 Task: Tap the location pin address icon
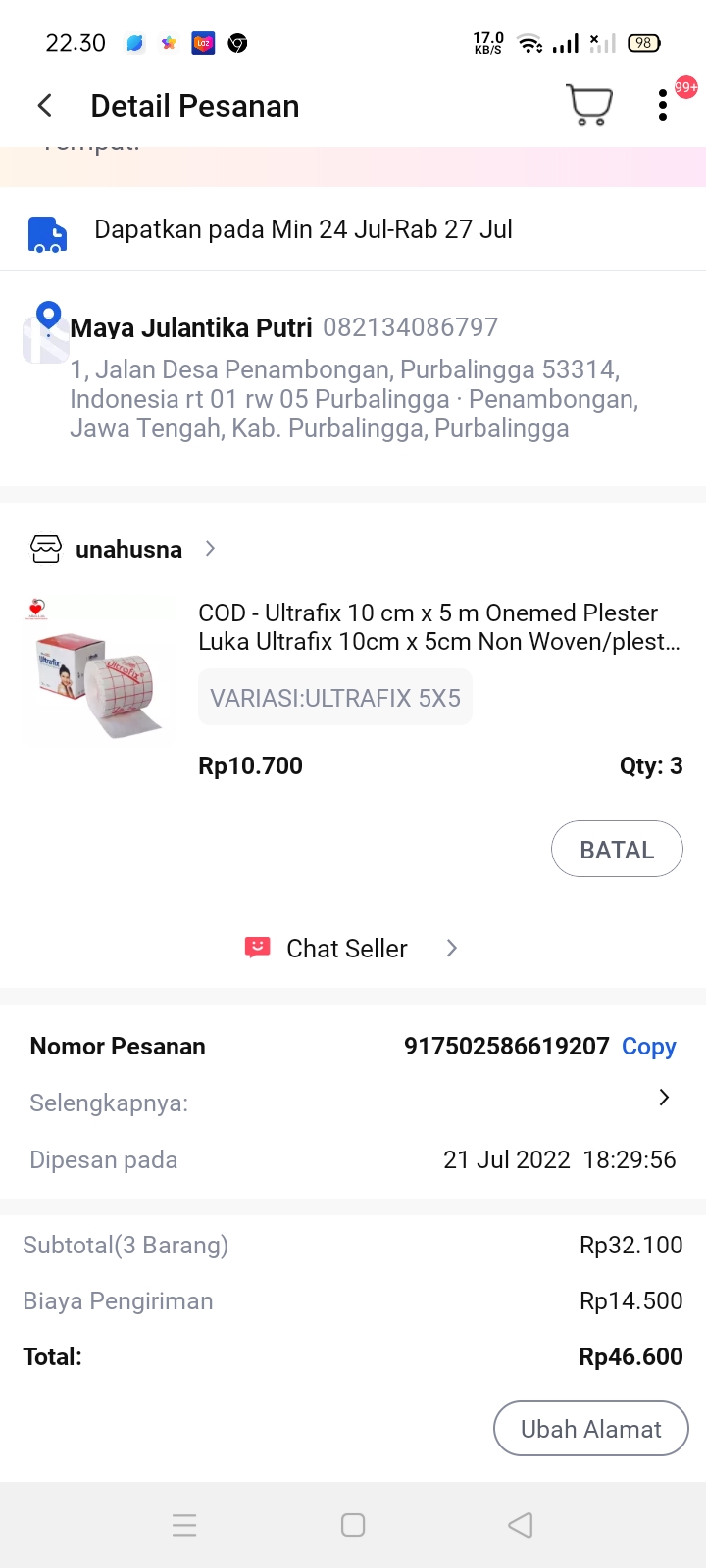click(48, 318)
